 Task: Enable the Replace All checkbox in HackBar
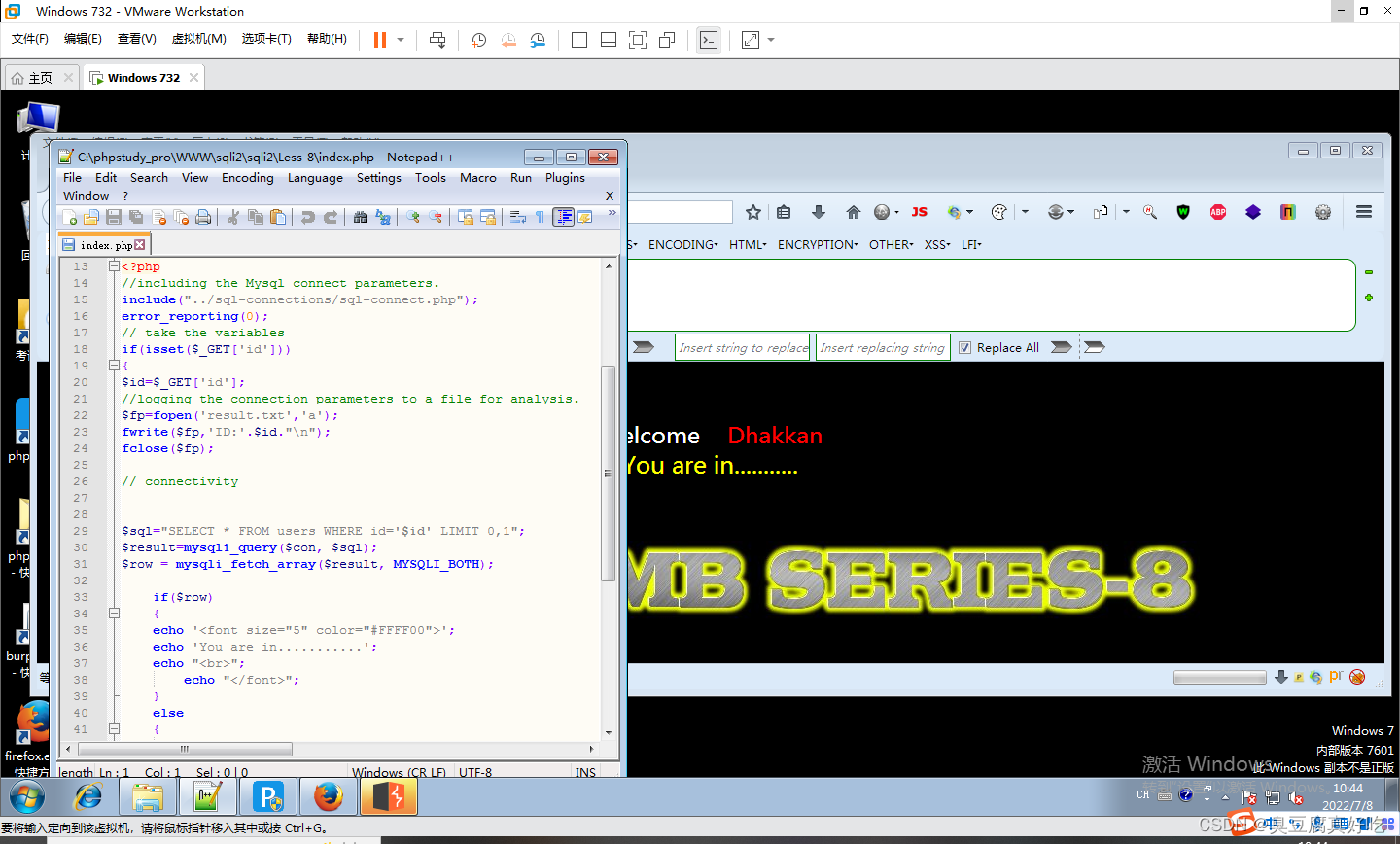coord(965,347)
